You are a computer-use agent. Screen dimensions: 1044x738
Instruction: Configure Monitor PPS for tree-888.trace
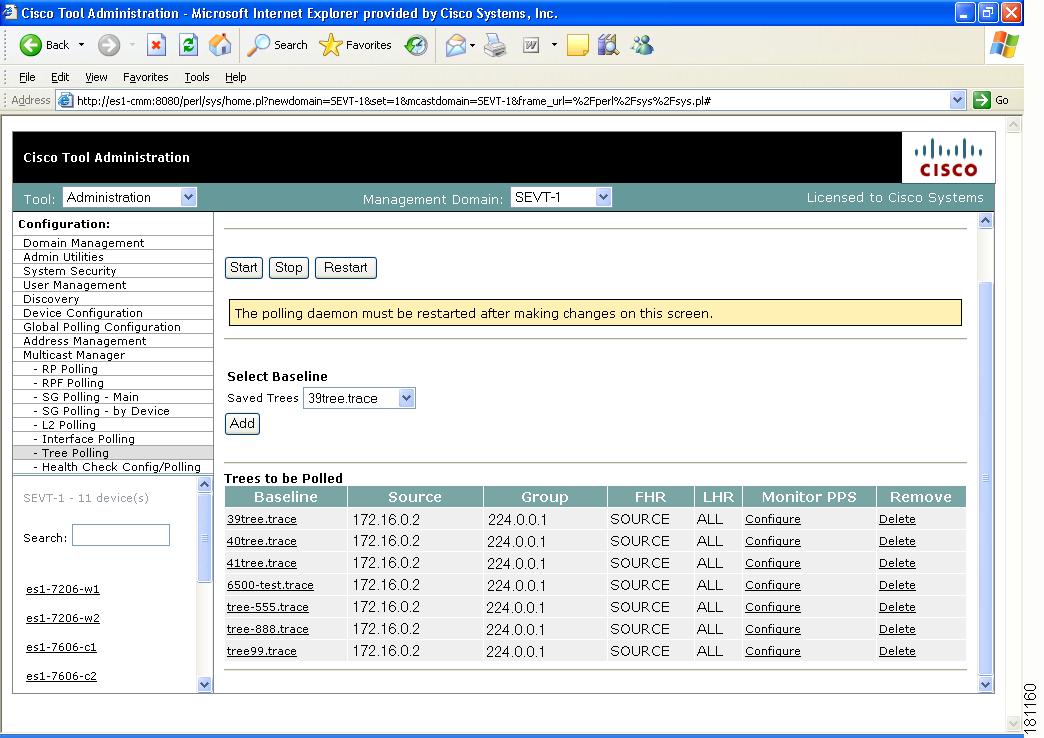772,629
